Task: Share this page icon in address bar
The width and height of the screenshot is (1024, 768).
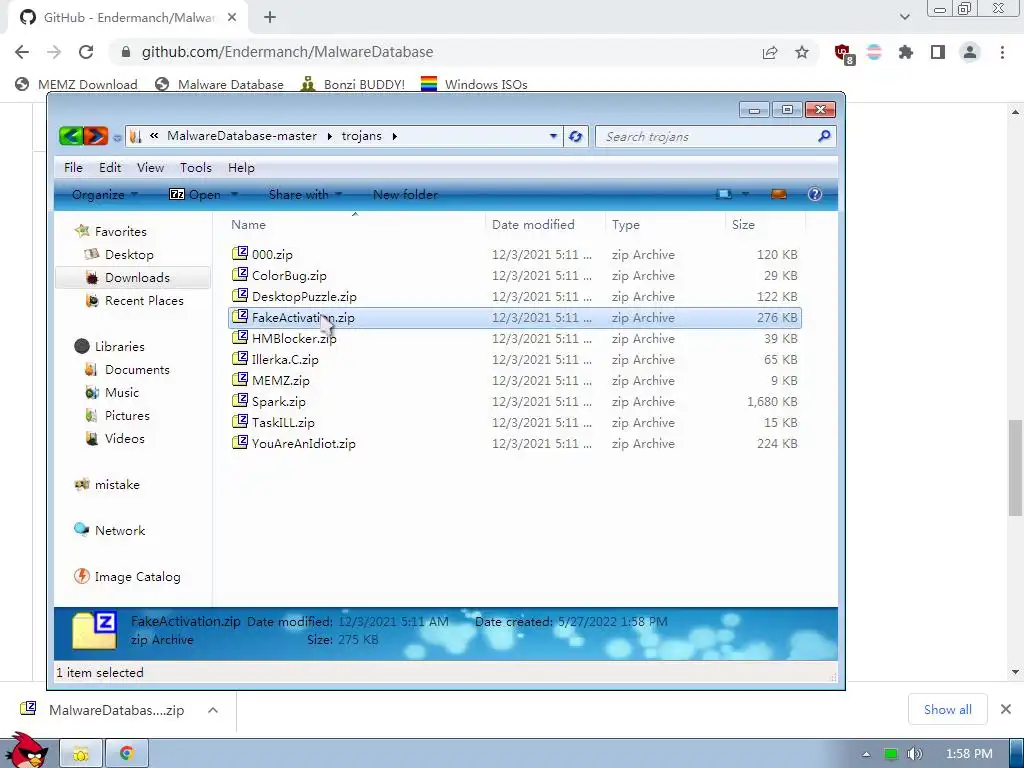Action: [x=770, y=52]
